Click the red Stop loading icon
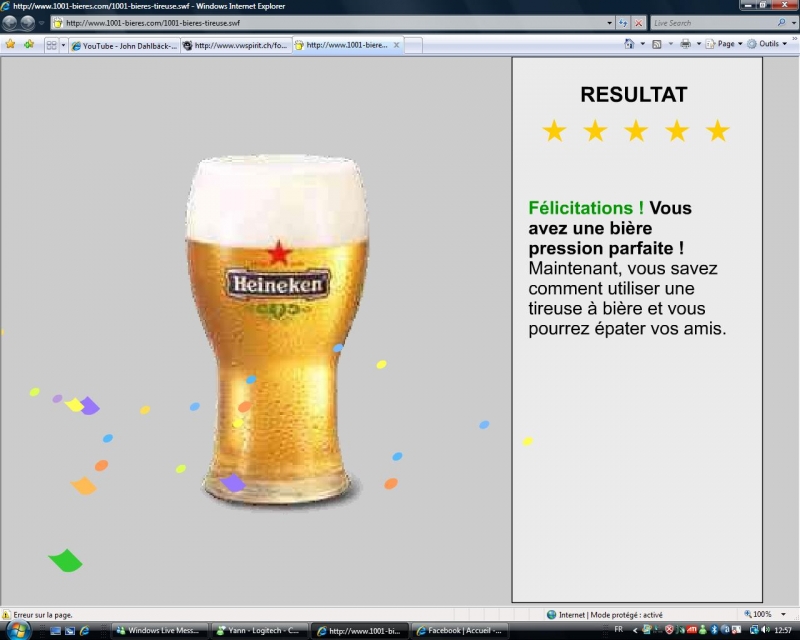The width and height of the screenshot is (800, 640). click(638, 22)
